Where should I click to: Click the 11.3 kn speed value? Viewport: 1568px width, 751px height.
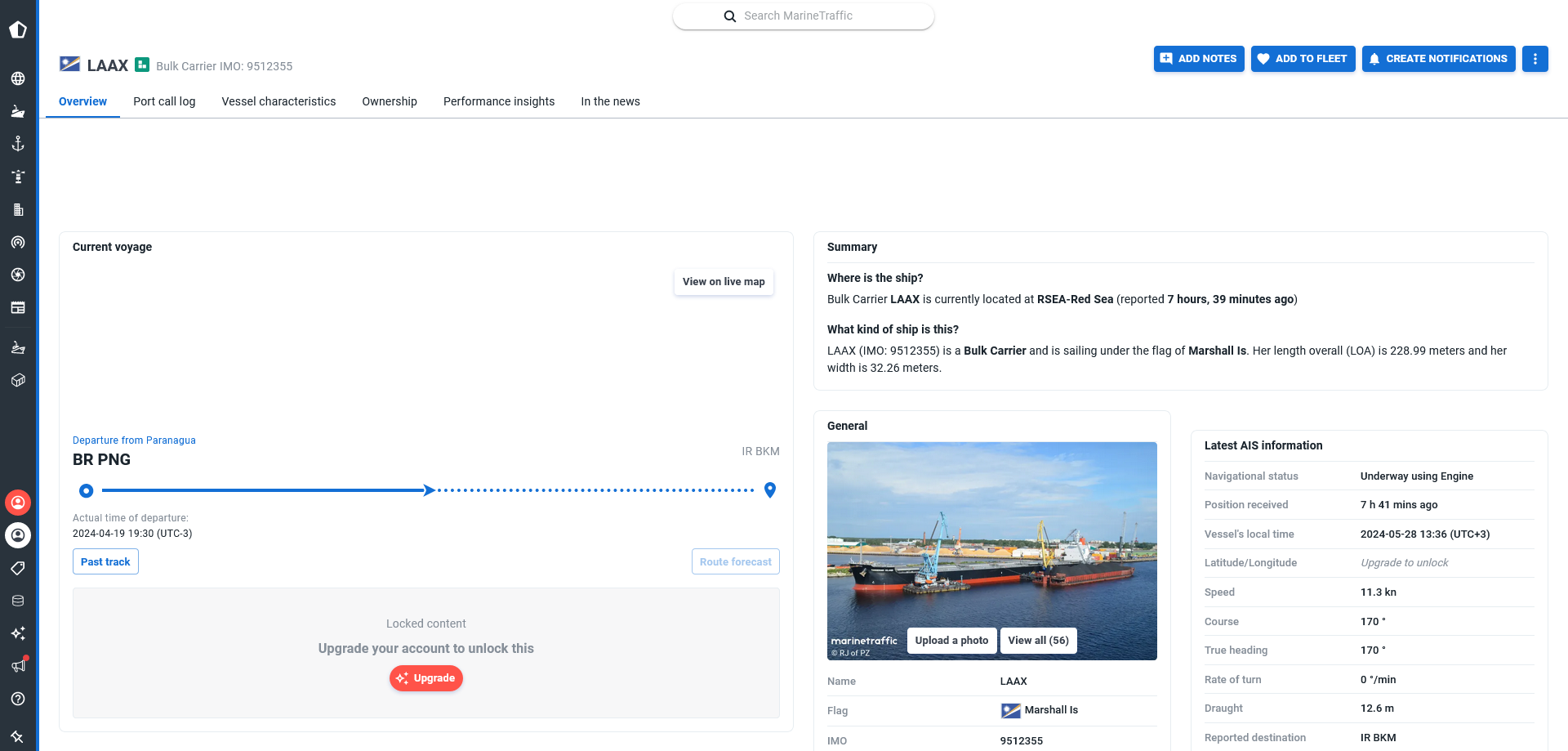pyautogui.click(x=1378, y=592)
